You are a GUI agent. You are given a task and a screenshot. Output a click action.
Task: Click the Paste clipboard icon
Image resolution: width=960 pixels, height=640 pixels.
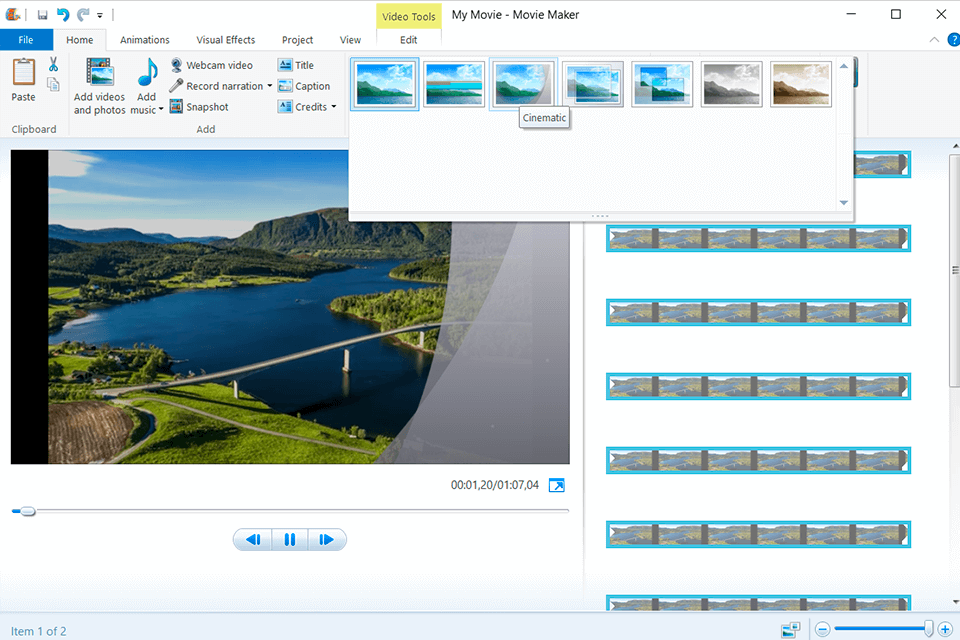tap(23, 73)
